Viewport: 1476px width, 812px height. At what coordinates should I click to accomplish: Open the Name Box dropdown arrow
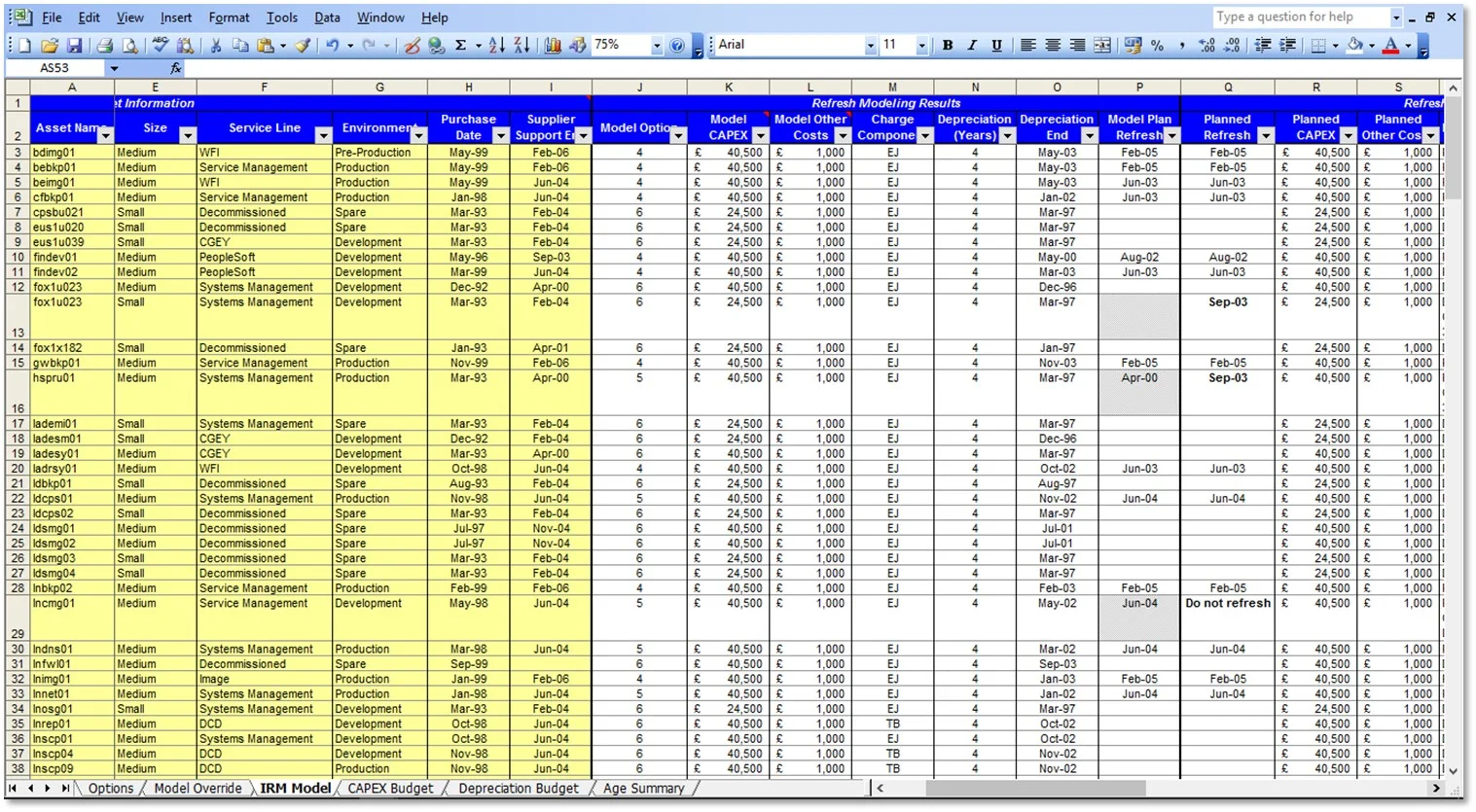pyautogui.click(x=114, y=68)
